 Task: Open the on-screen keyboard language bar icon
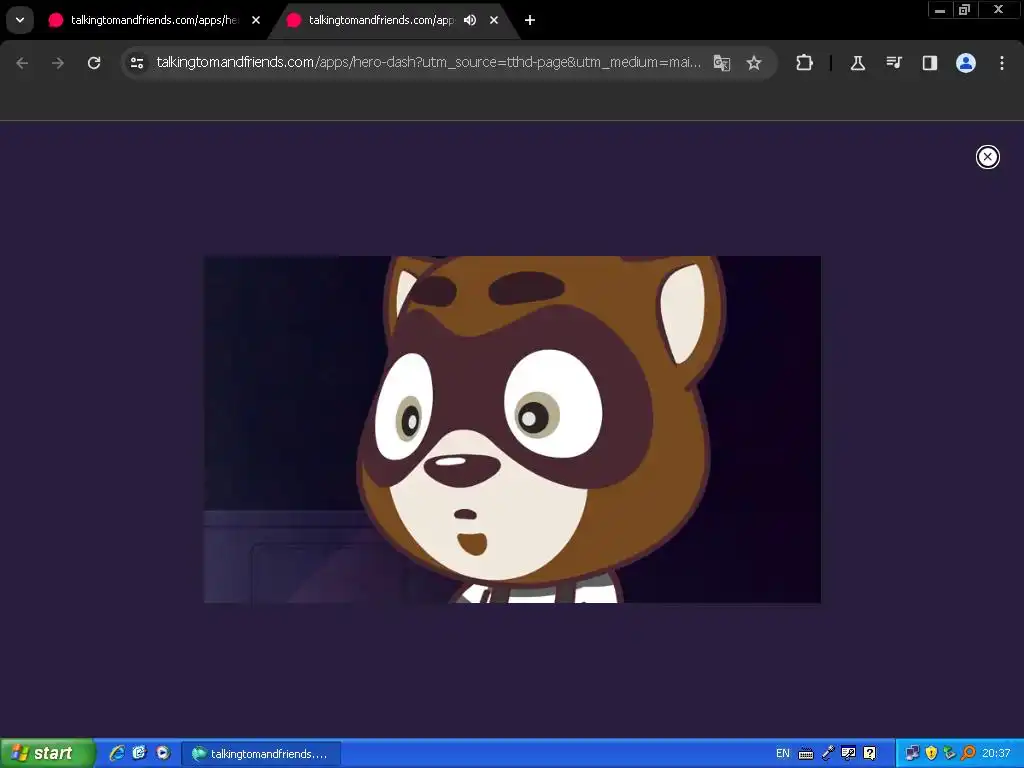pos(806,754)
